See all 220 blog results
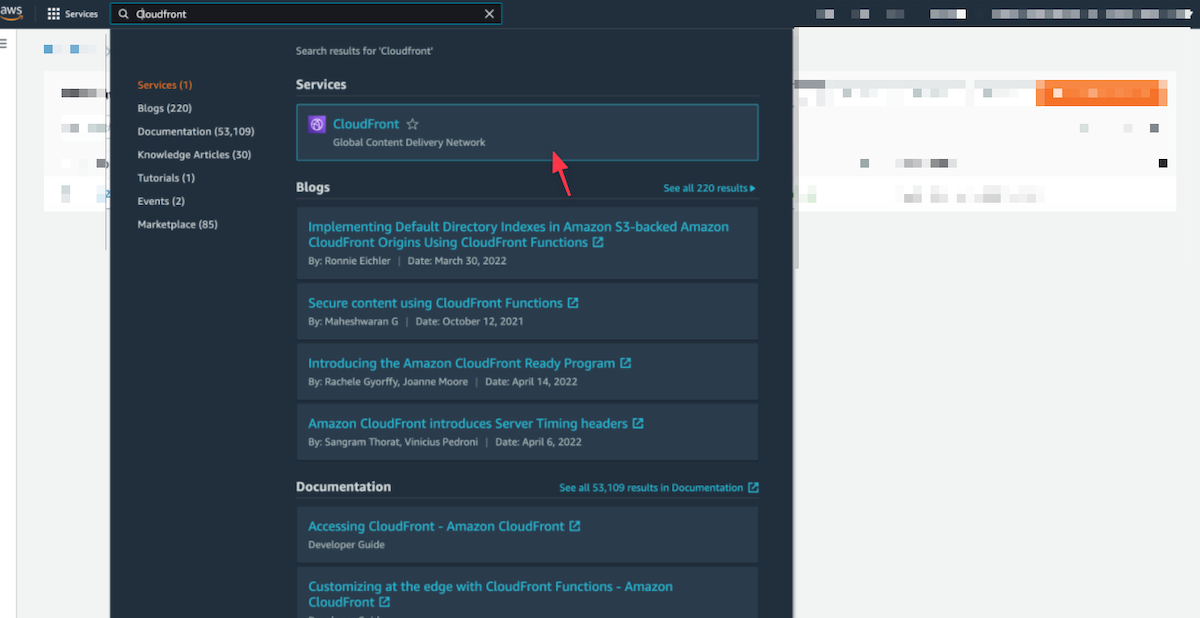Viewport: 1200px width, 618px height. (710, 188)
